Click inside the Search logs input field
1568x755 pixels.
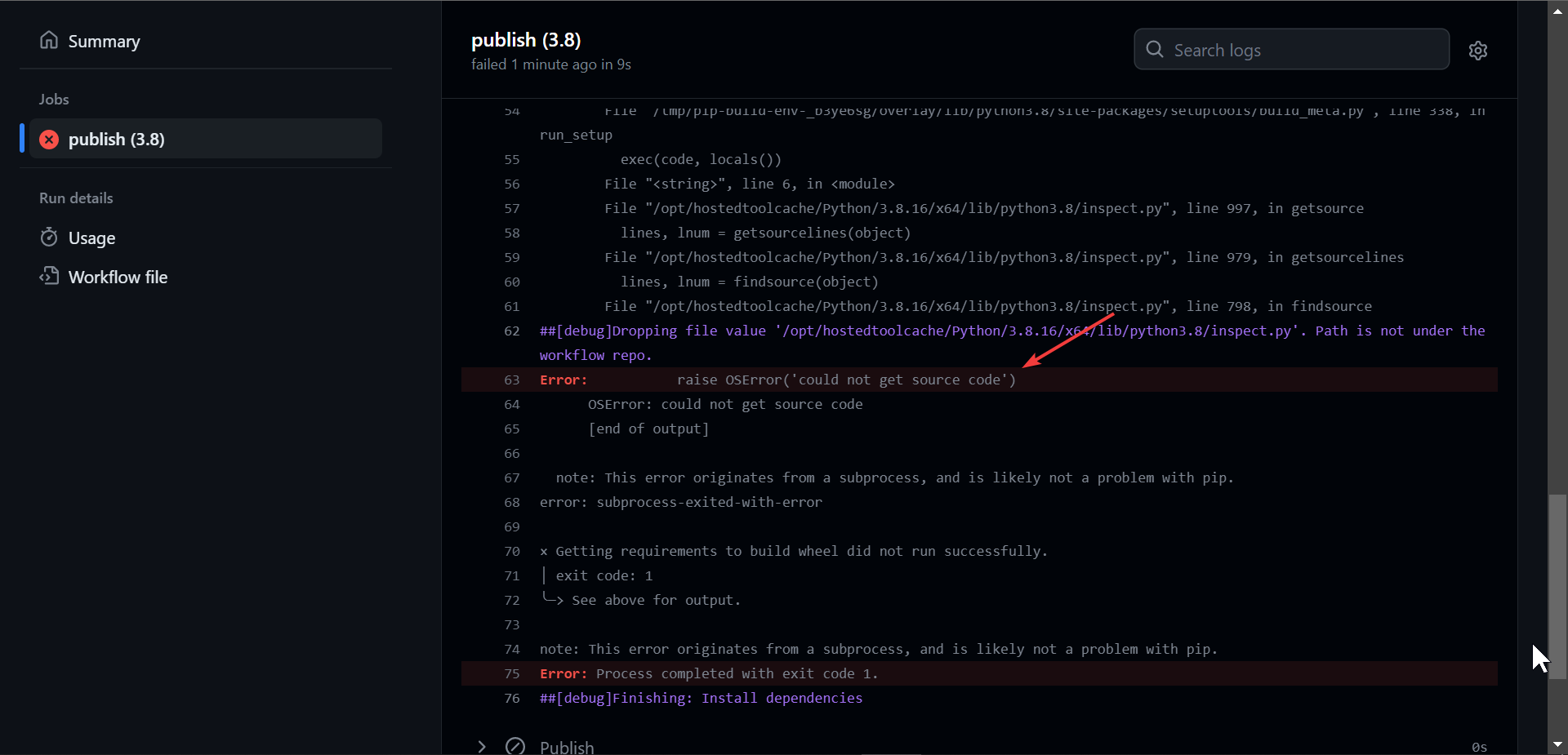pyautogui.click(x=1290, y=49)
